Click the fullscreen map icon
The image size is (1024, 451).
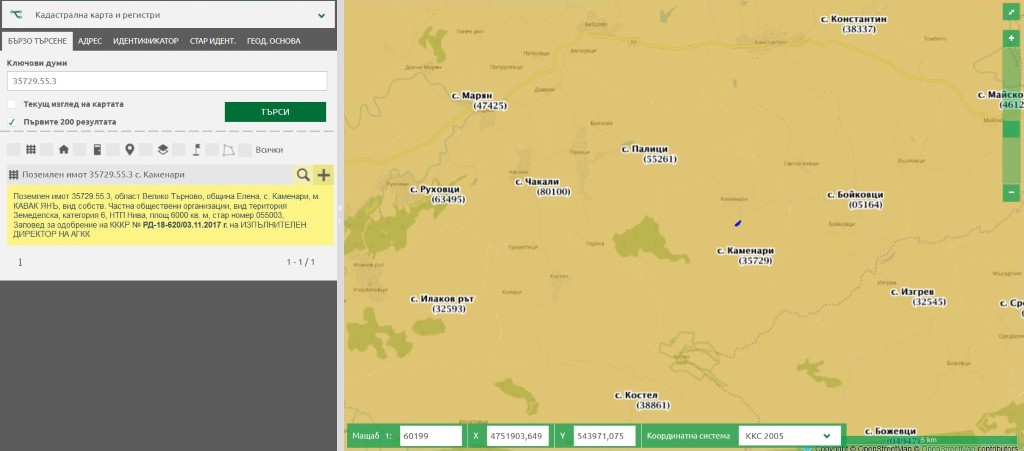click(x=1011, y=12)
